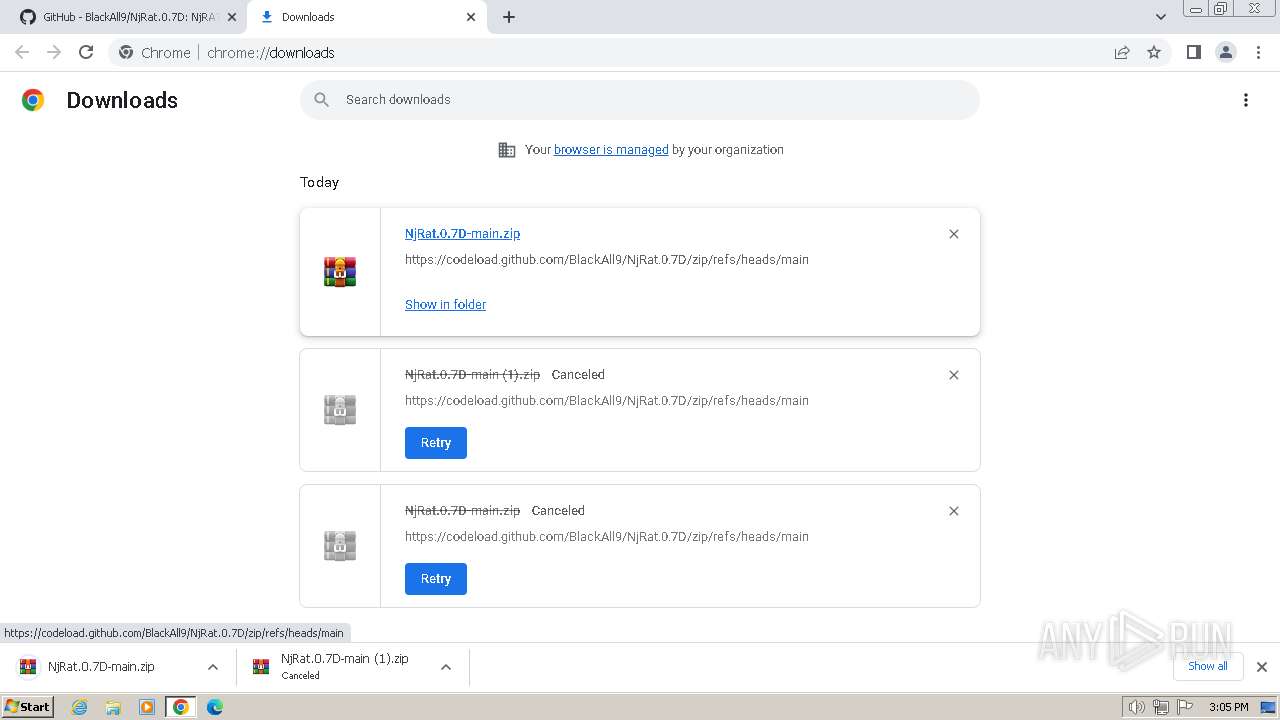Remove the last canceled NjRat.0.7D-main.zip entry

pos(954,511)
